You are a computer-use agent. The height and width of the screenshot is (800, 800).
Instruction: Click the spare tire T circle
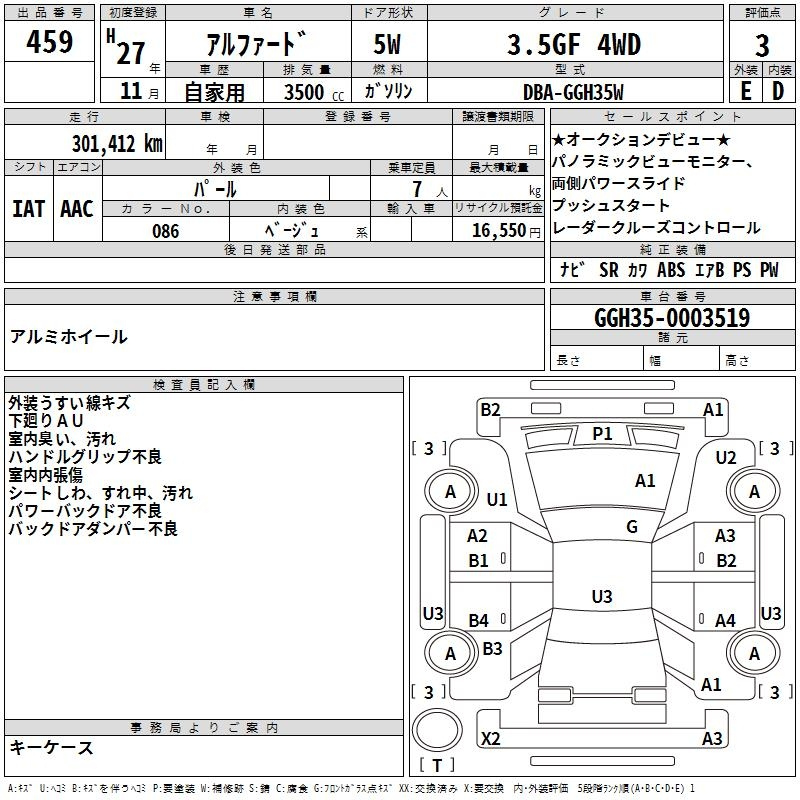437,730
